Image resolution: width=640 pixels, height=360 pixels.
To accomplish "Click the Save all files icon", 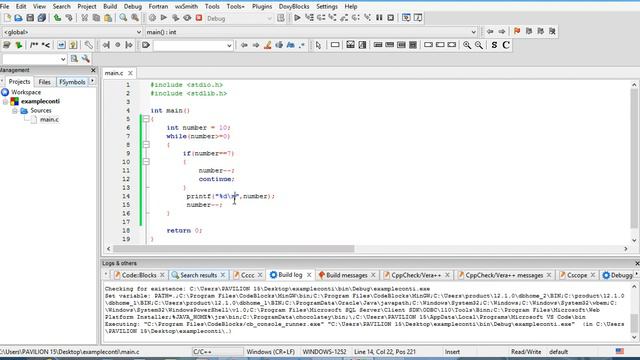I will coord(42,18).
